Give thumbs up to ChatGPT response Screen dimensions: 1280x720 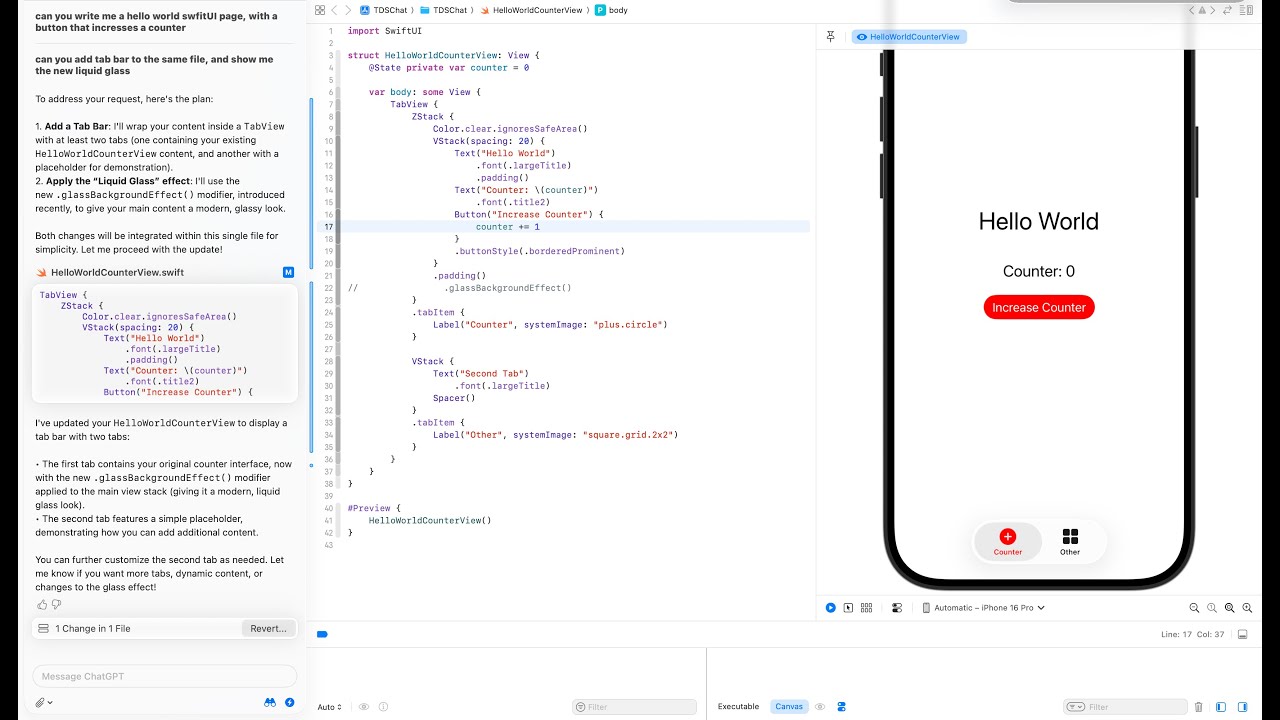pos(42,605)
